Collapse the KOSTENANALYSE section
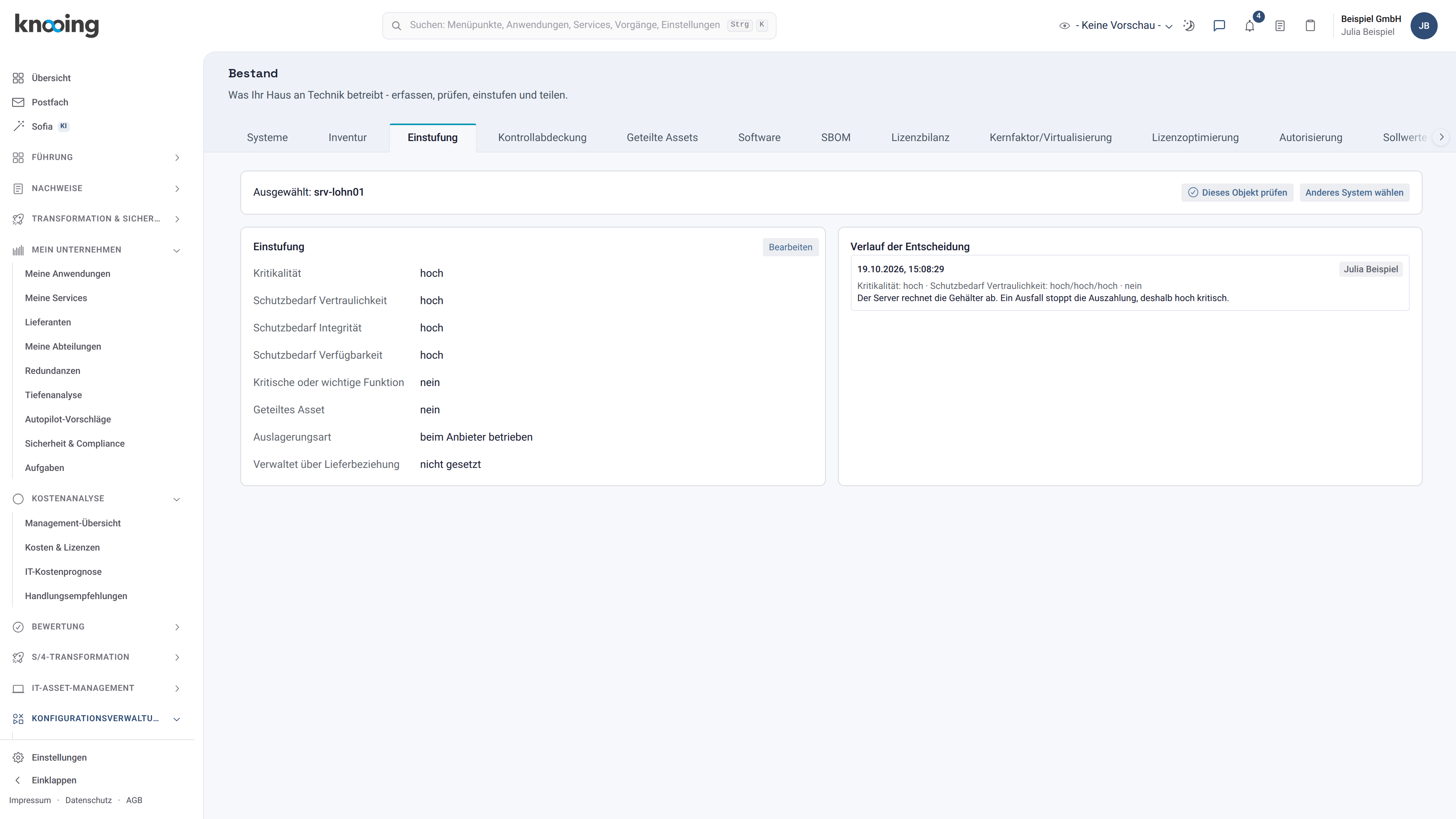This screenshot has height=819, width=1456. tap(97, 499)
